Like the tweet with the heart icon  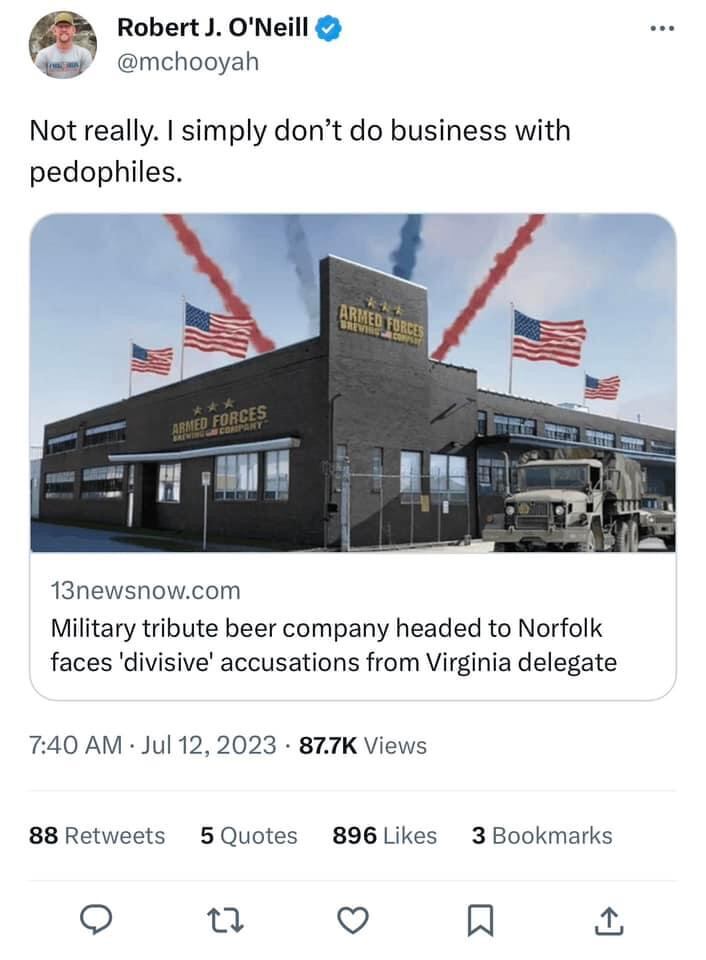(x=351, y=920)
